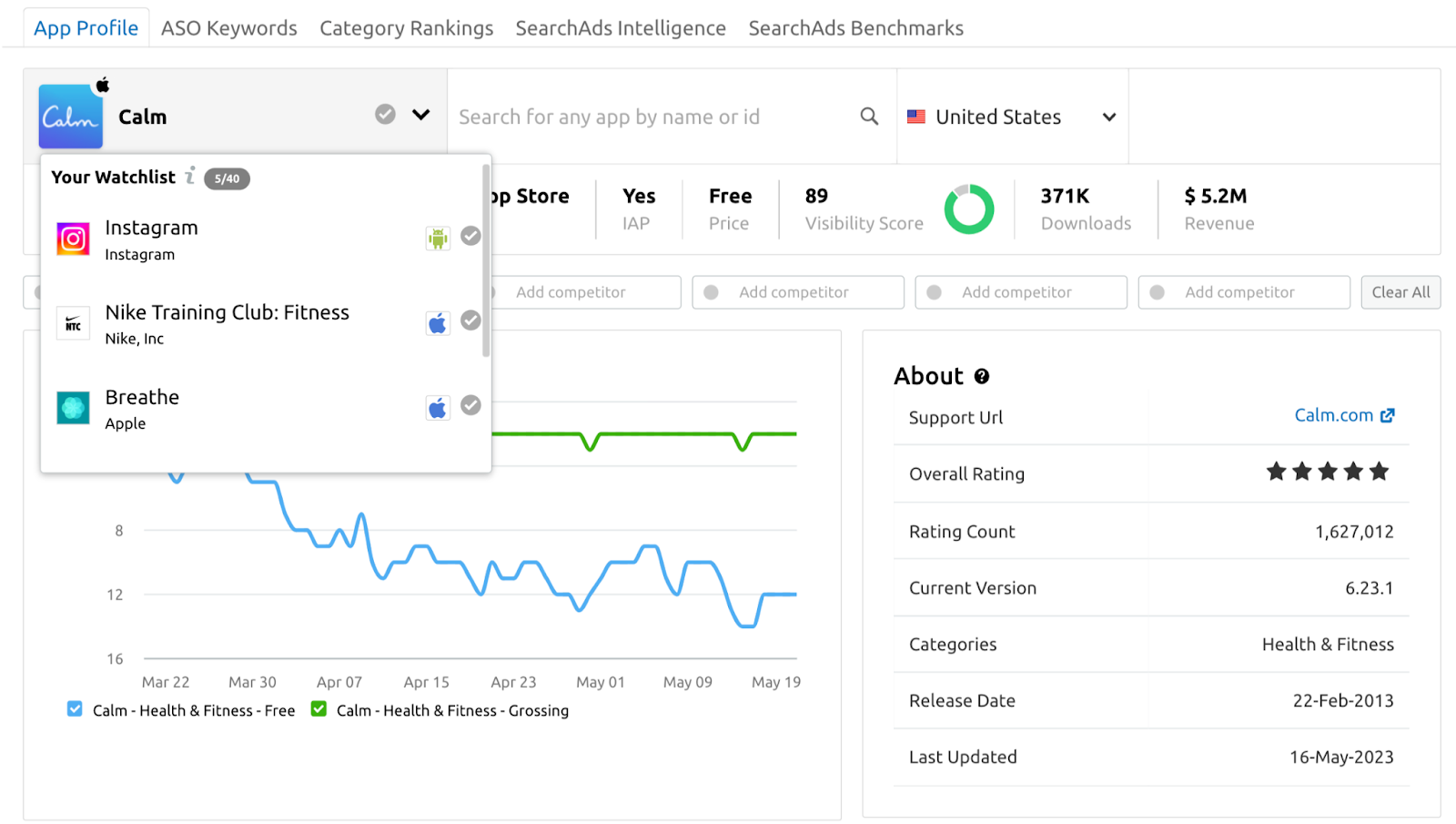
Task: Click the Apple platform icon for Breathe
Action: click(x=438, y=408)
